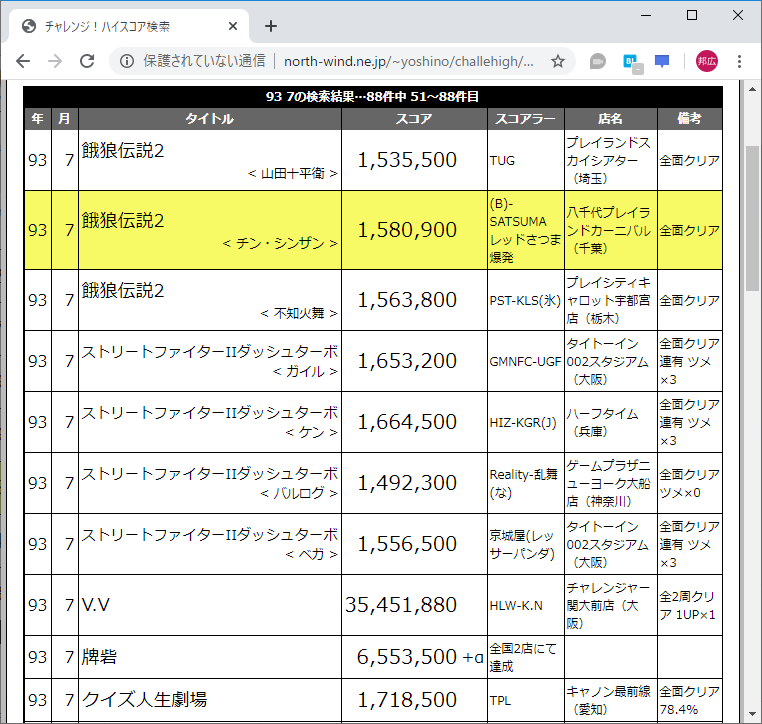The height and width of the screenshot is (724, 762).
Task: Click the 年 column header
Action: click(x=37, y=119)
